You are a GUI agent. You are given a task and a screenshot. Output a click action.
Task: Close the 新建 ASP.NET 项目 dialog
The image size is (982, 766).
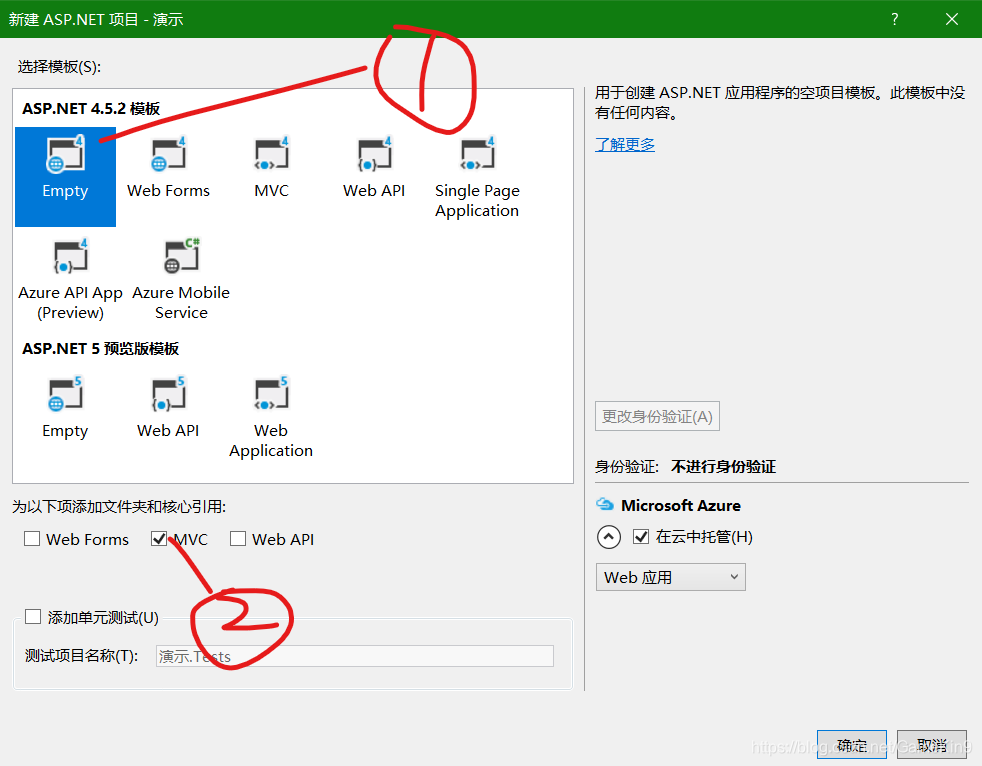(952, 19)
